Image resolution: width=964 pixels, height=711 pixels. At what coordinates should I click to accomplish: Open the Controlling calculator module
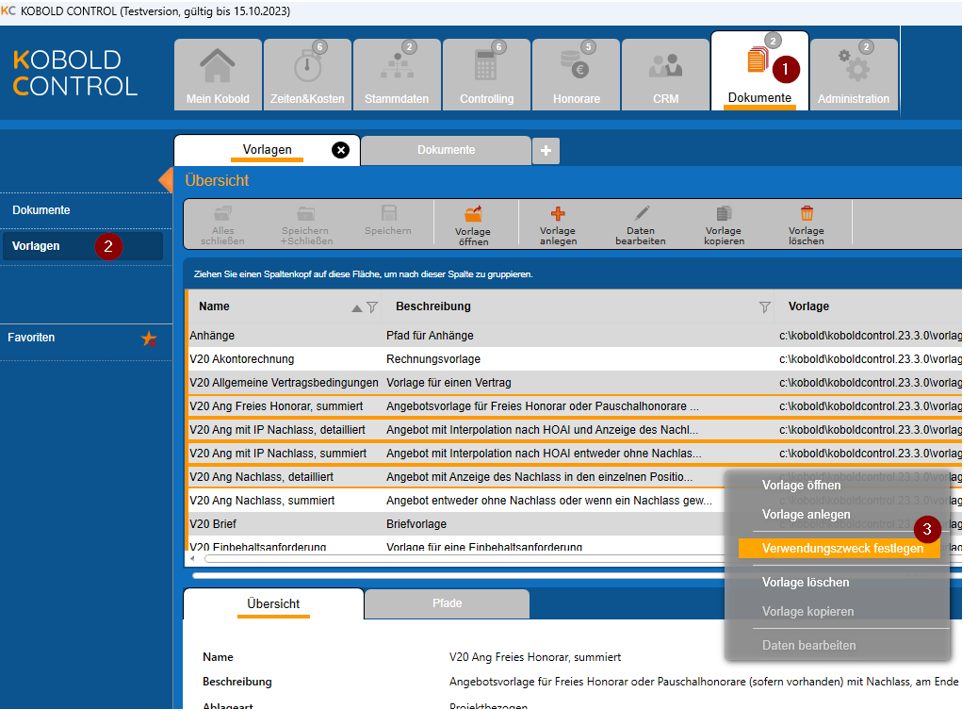pos(486,74)
